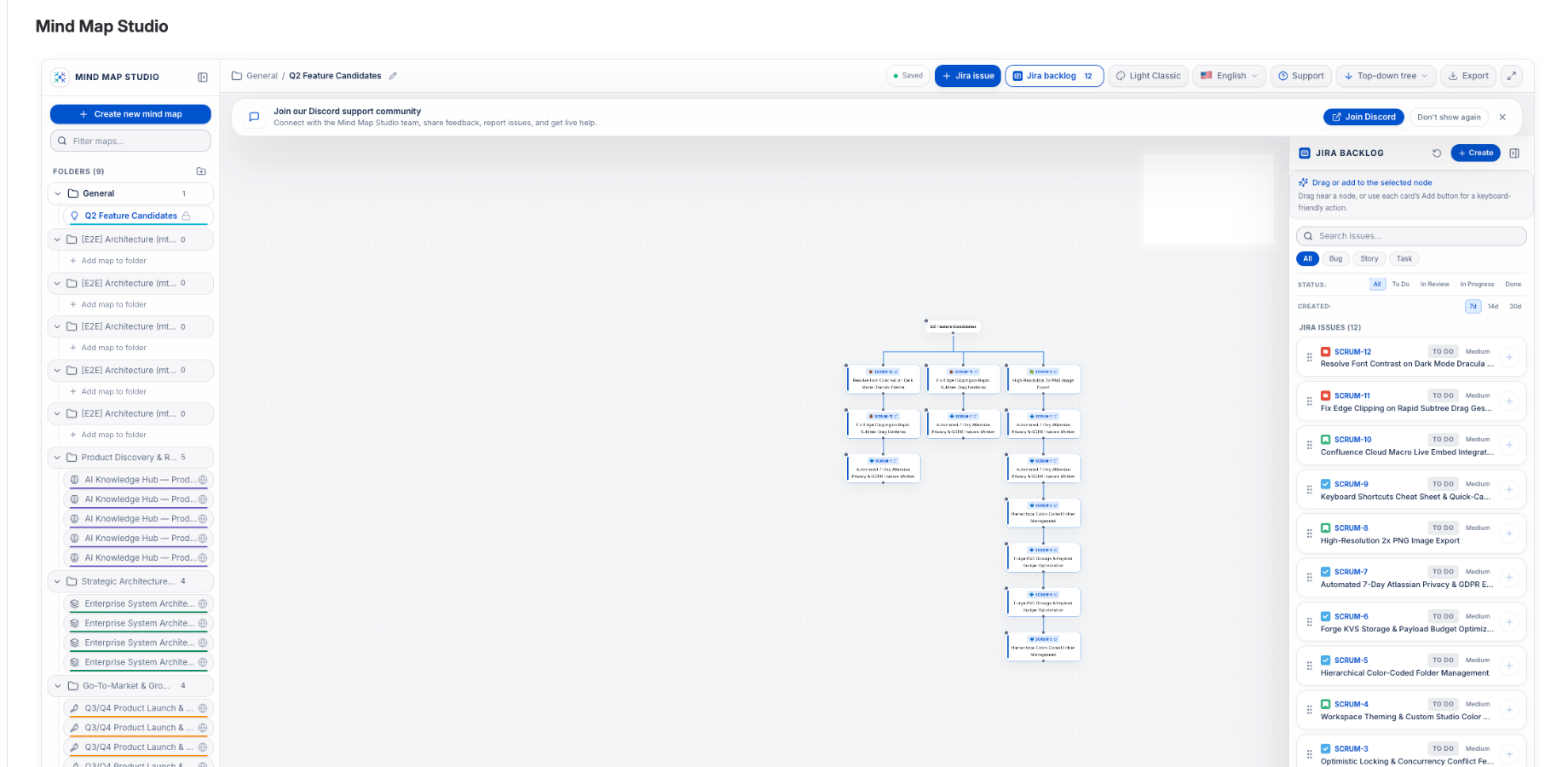Image resolution: width=1568 pixels, height=767 pixels.
Task: Click the pencil icon to rename the map
Action: pos(393,76)
